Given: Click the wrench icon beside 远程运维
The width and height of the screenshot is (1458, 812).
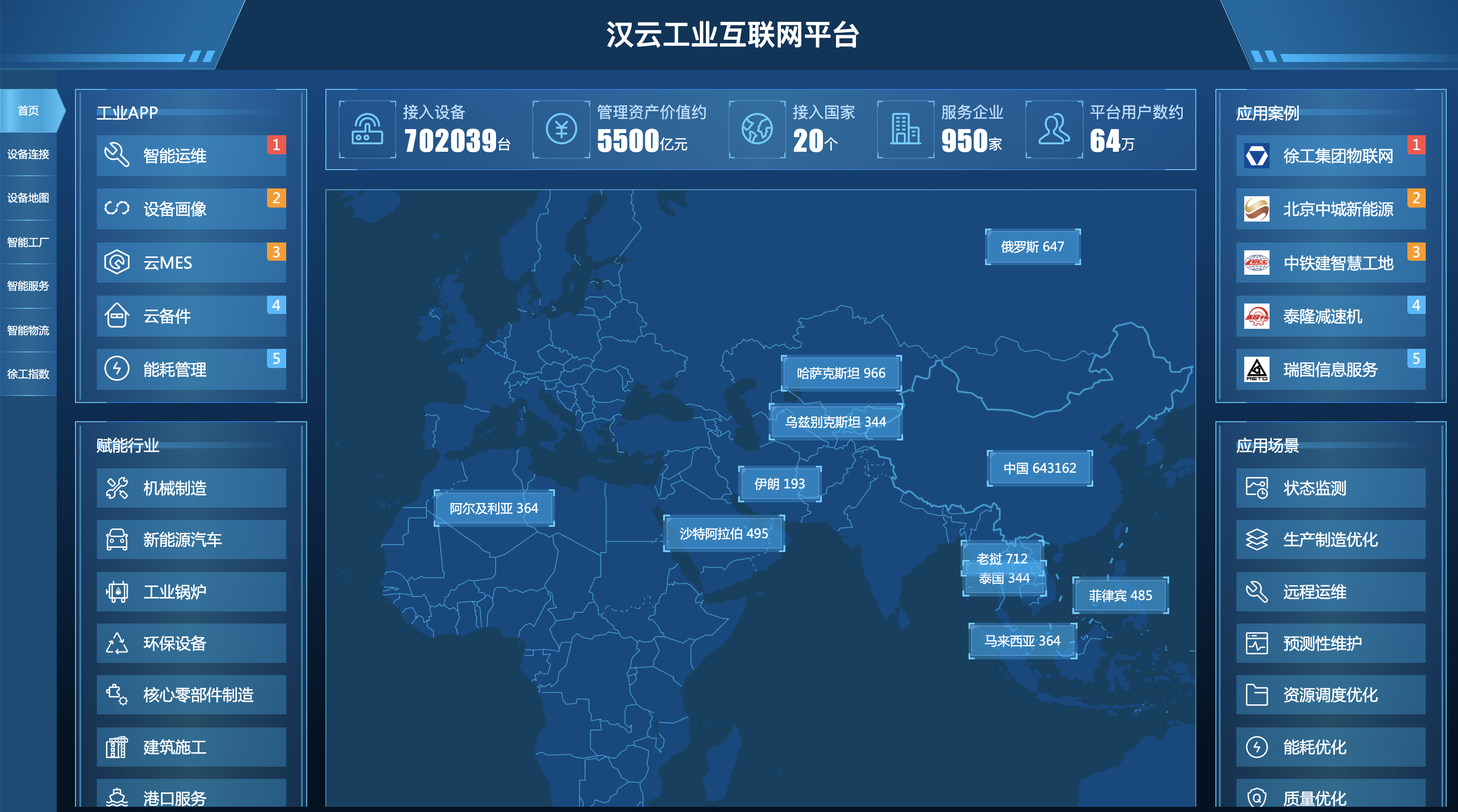Looking at the screenshot, I should [x=1256, y=591].
